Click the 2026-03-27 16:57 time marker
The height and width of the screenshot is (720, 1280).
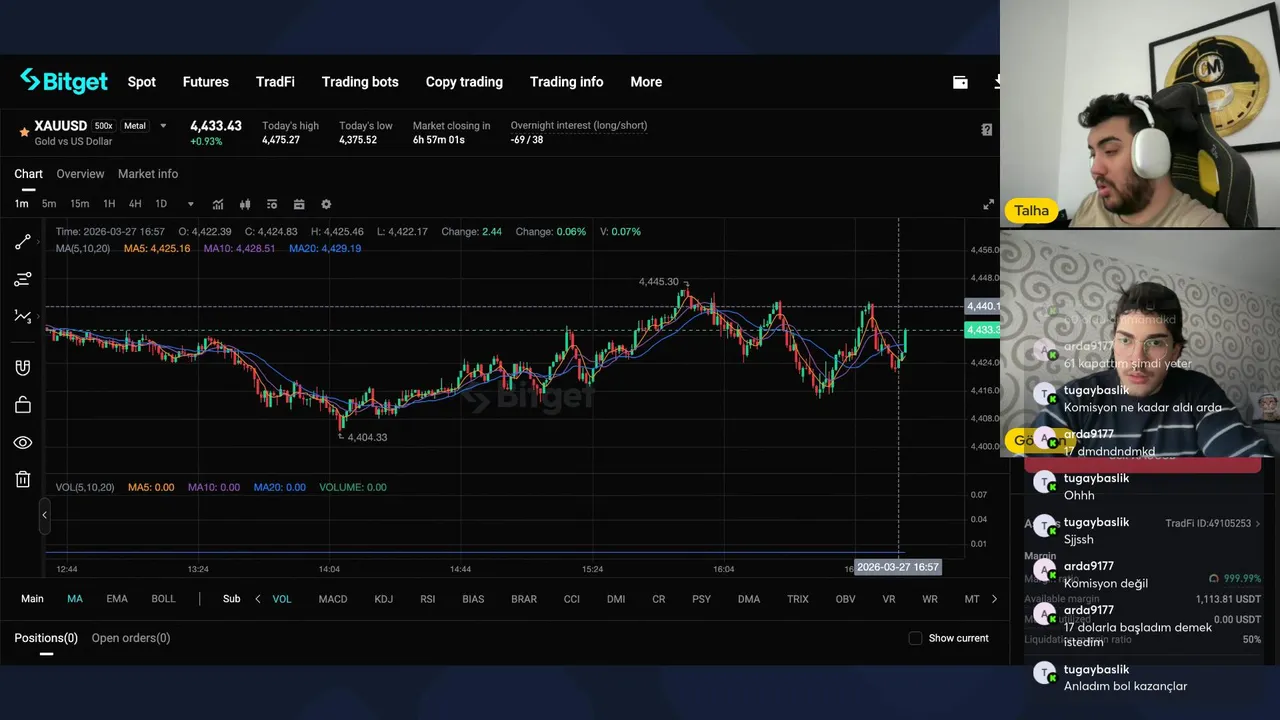click(x=897, y=567)
